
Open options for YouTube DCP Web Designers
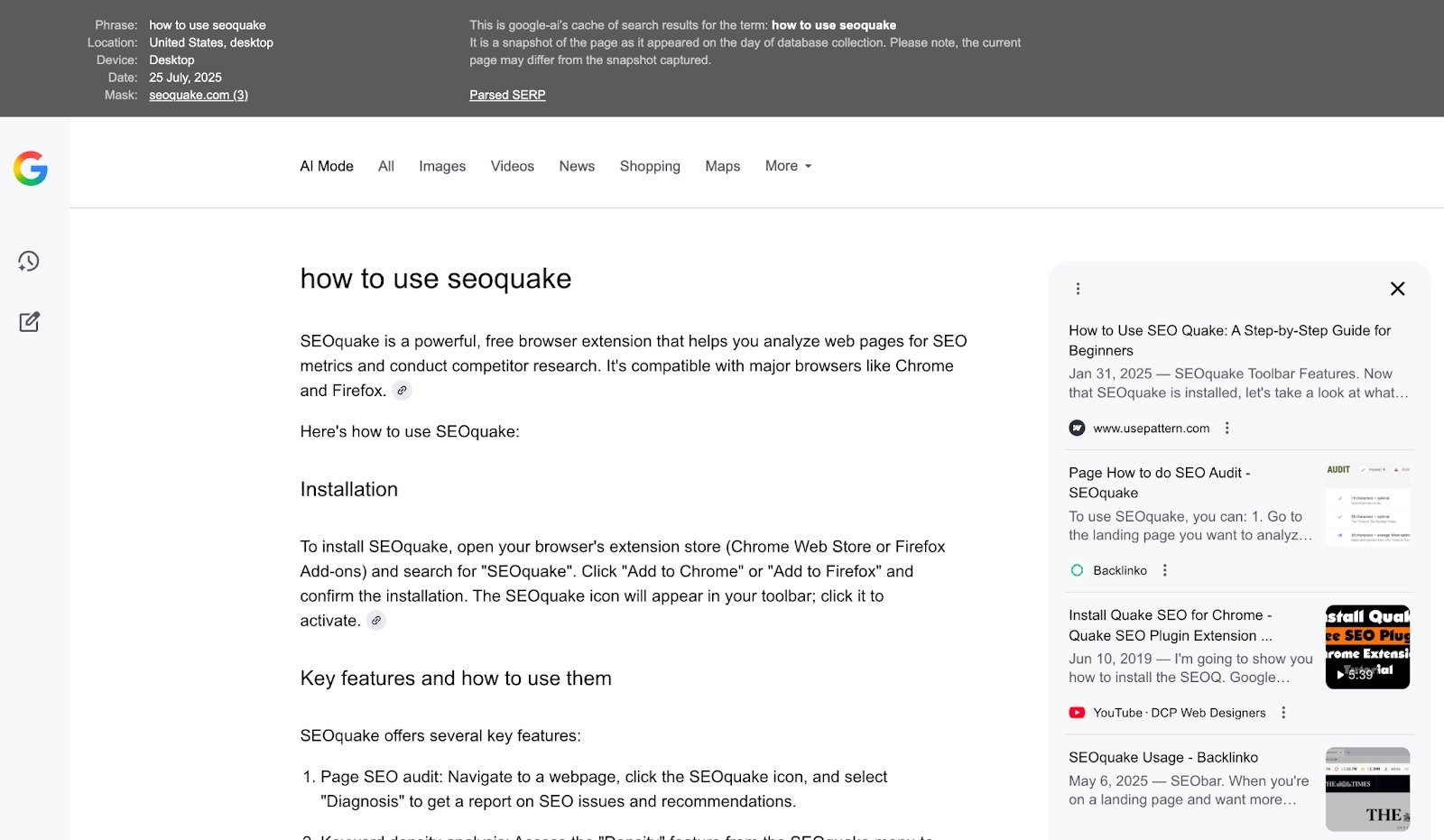coord(1283,713)
